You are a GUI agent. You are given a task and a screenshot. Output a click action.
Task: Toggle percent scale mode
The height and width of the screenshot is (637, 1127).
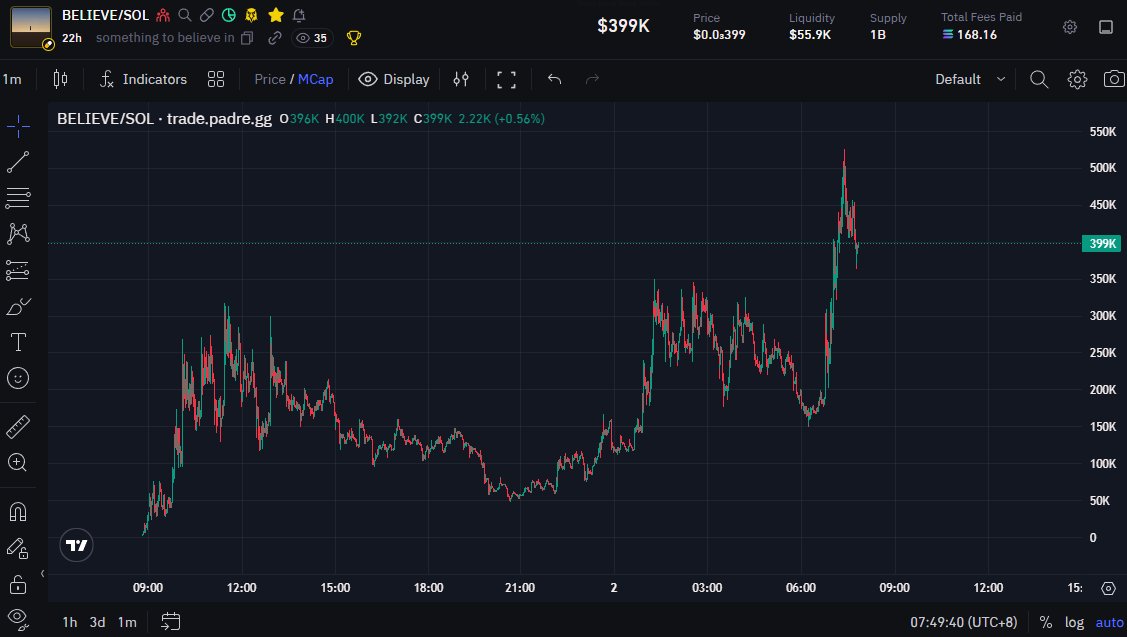click(1046, 623)
